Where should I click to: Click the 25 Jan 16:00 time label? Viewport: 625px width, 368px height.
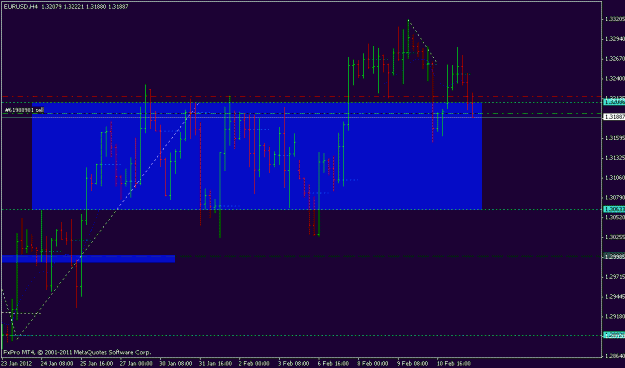pyautogui.click(x=96, y=364)
